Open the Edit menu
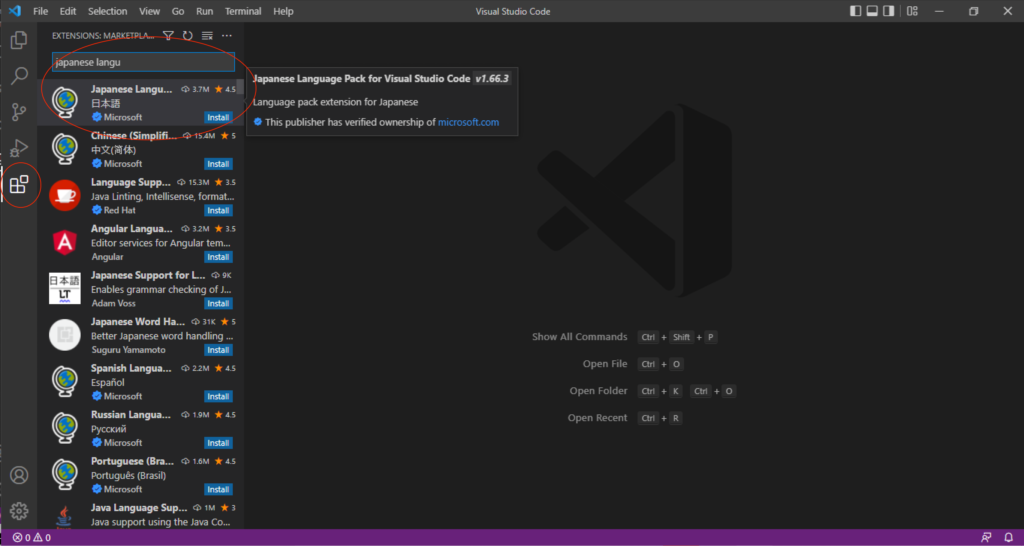1024x546 pixels. (x=68, y=11)
